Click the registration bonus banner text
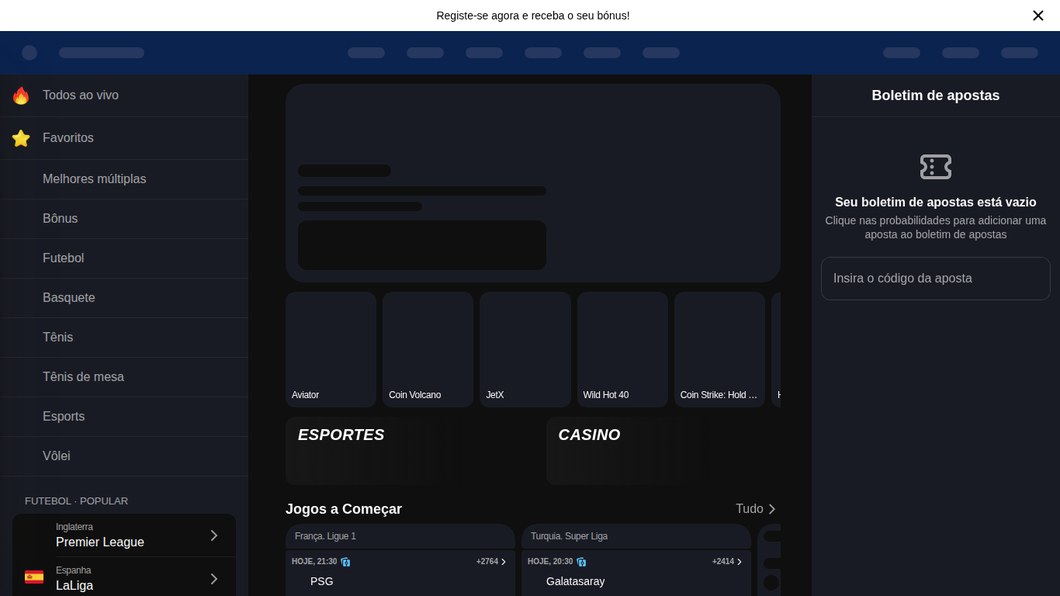The image size is (1060, 596). click(x=533, y=16)
